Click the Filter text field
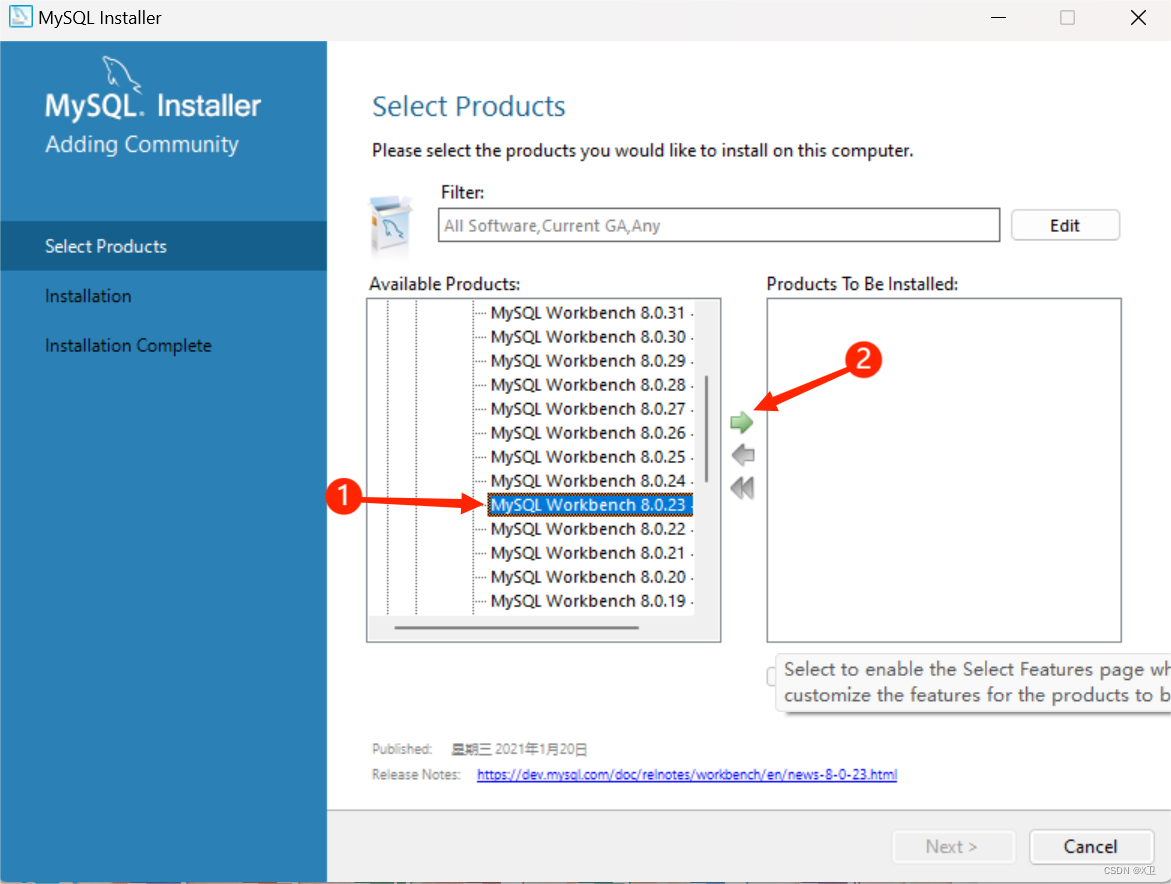 (x=718, y=225)
